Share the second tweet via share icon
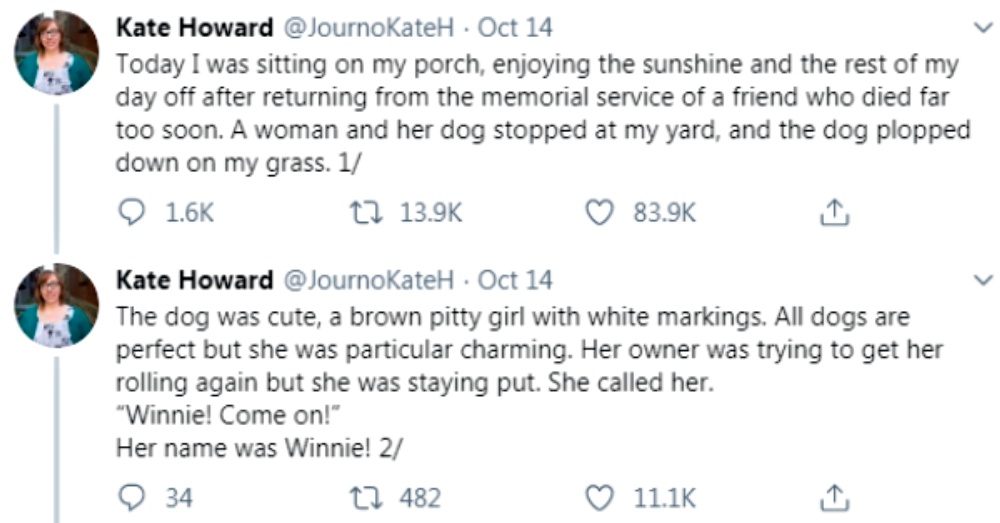The height and width of the screenshot is (523, 1000). (x=834, y=497)
